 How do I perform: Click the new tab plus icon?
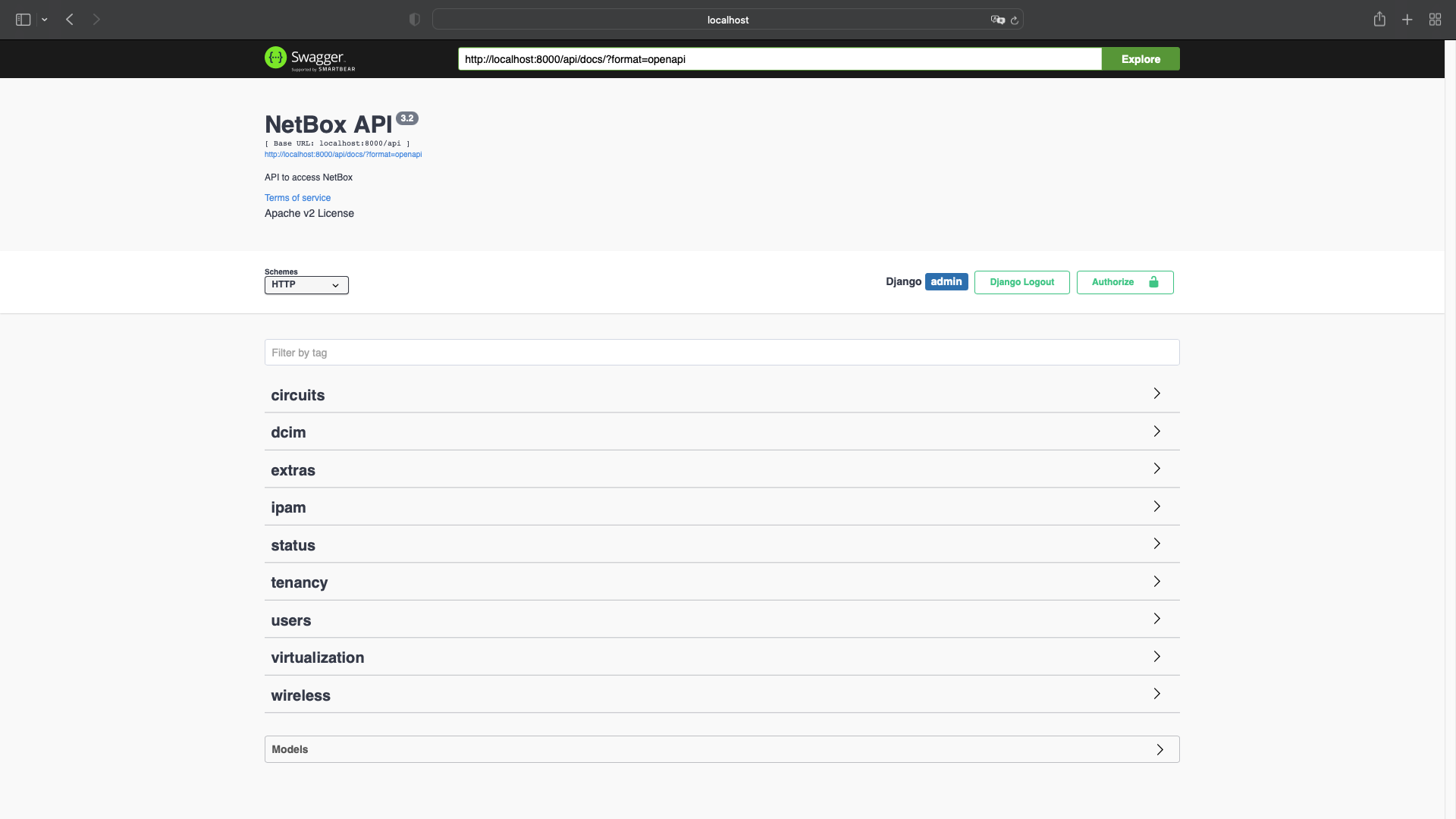pyautogui.click(x=1407, y=19)
